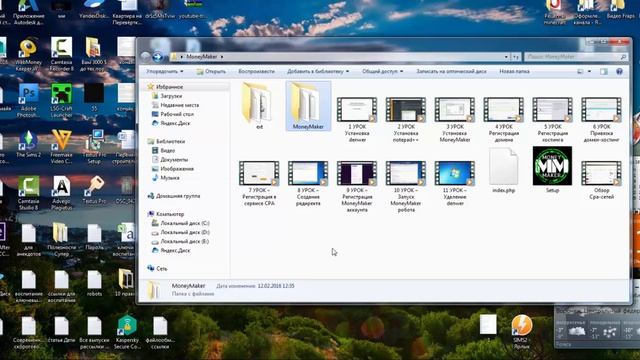
Task: Click the LSG-Craft Launcher desktop icon
Action: pos(61,101)
